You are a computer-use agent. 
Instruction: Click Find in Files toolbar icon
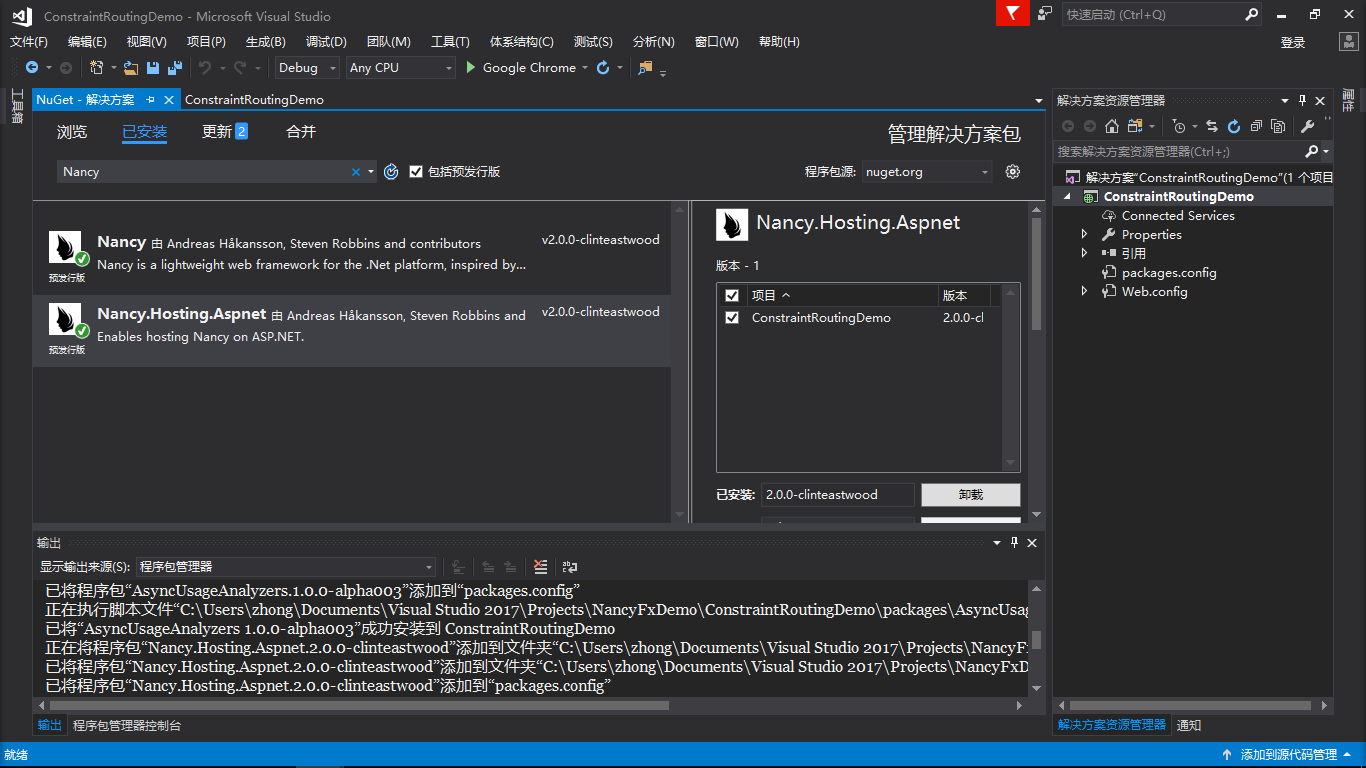[645, 68]
